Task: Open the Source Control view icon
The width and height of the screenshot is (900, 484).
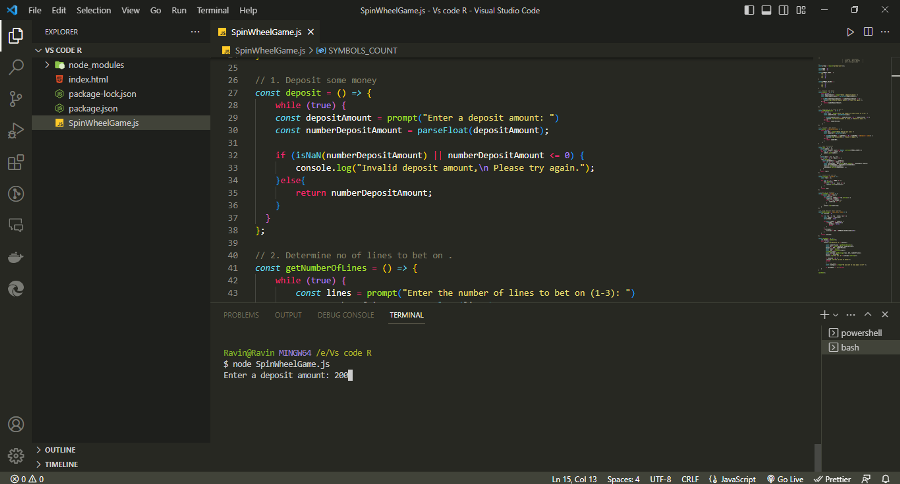Action: [16, 99]
